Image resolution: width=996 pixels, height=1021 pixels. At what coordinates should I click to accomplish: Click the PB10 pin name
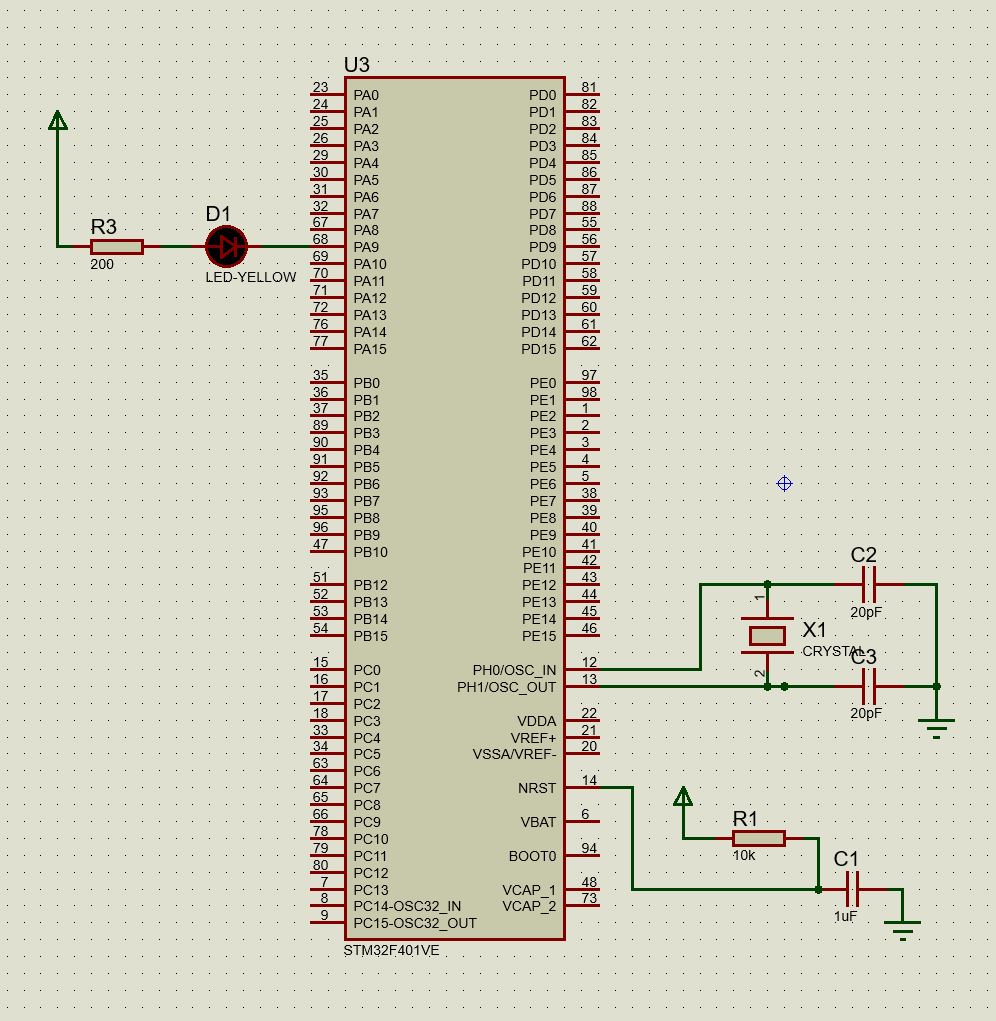[x=370, y=552]
